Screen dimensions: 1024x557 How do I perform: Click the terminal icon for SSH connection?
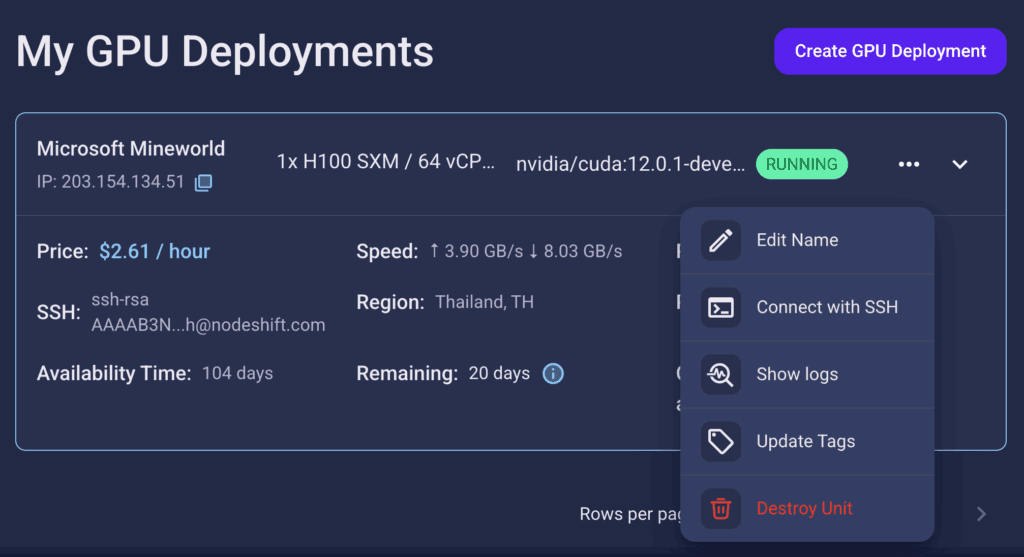(720, 308)
